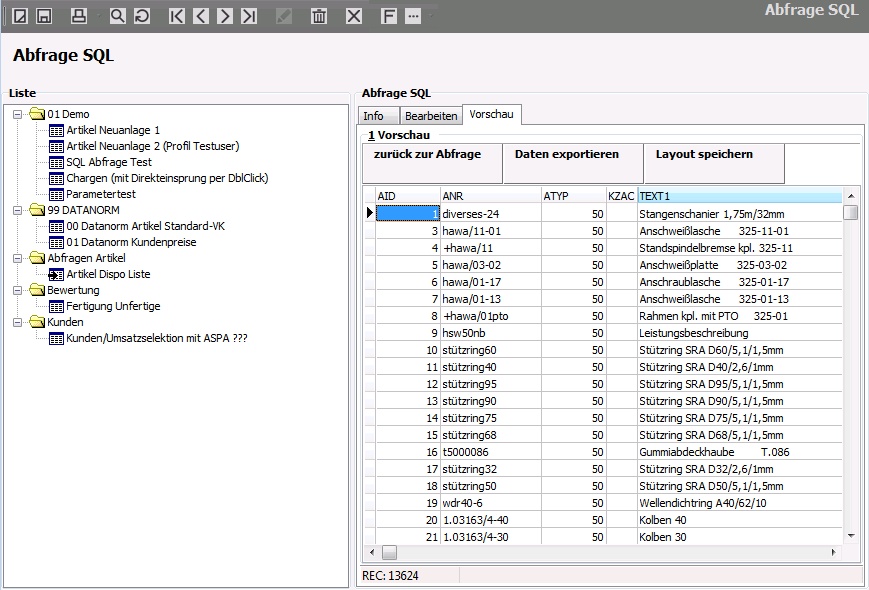Jump to first record icon

[177, 16]
